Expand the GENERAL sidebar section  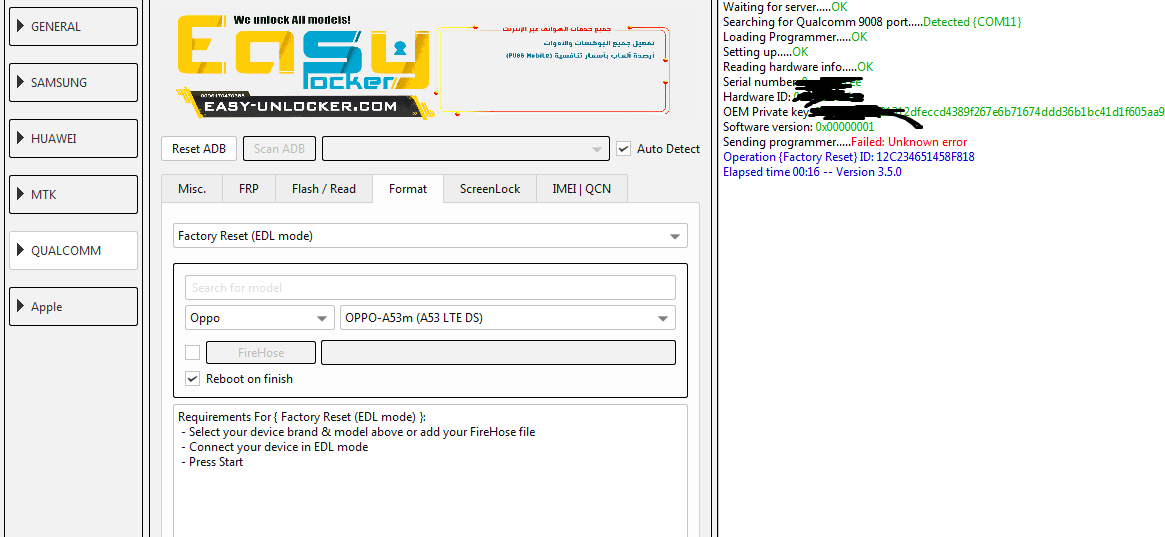click(73, 27)
